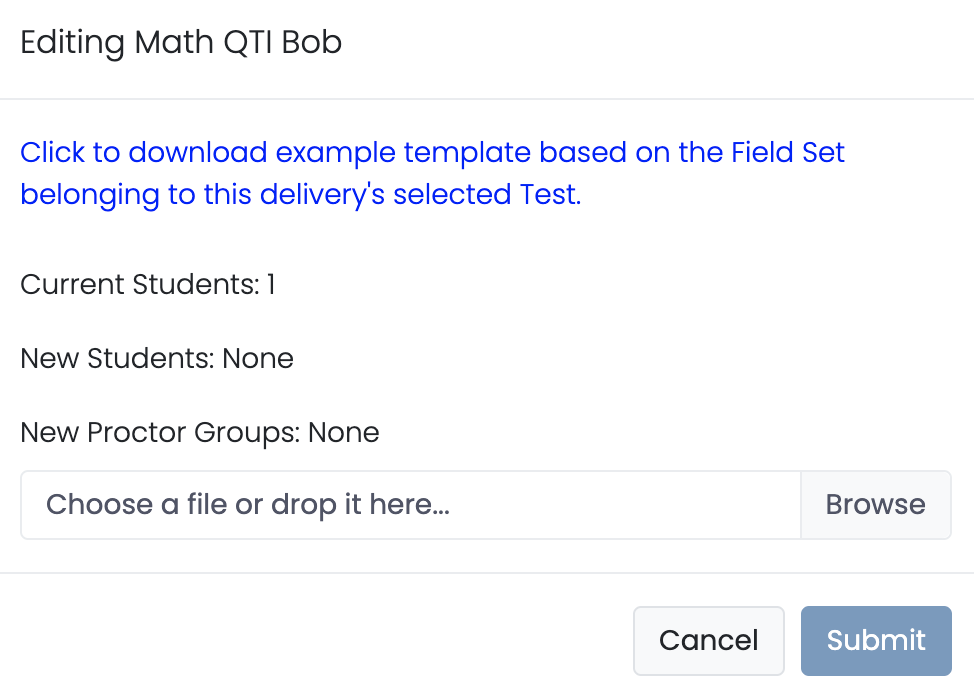Click the Current Students count of 1
Image resolution: width=974 pixels, height=694 pixels.
(x=270, y=285)
